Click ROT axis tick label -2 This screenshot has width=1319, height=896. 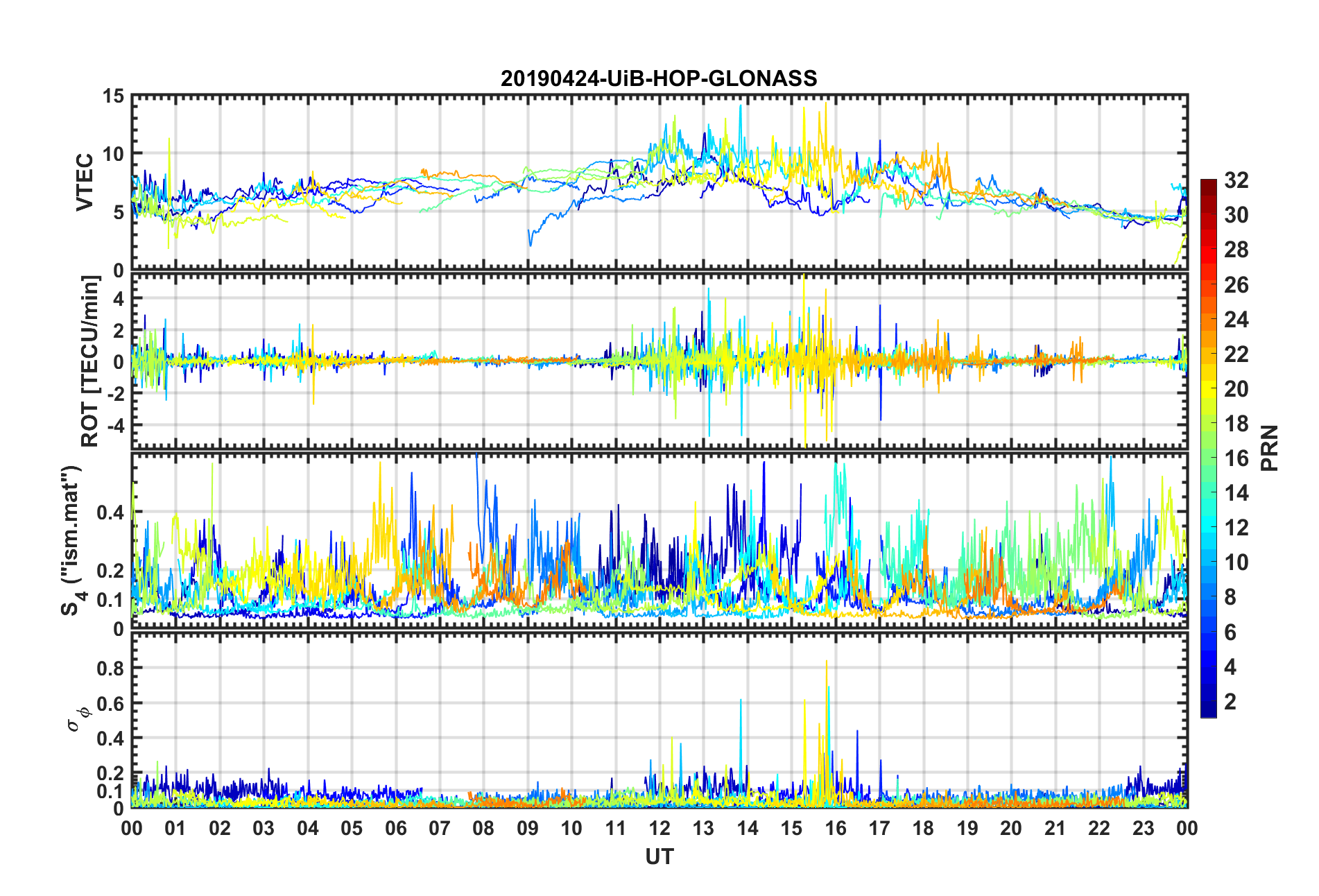[x=115, y=393]
